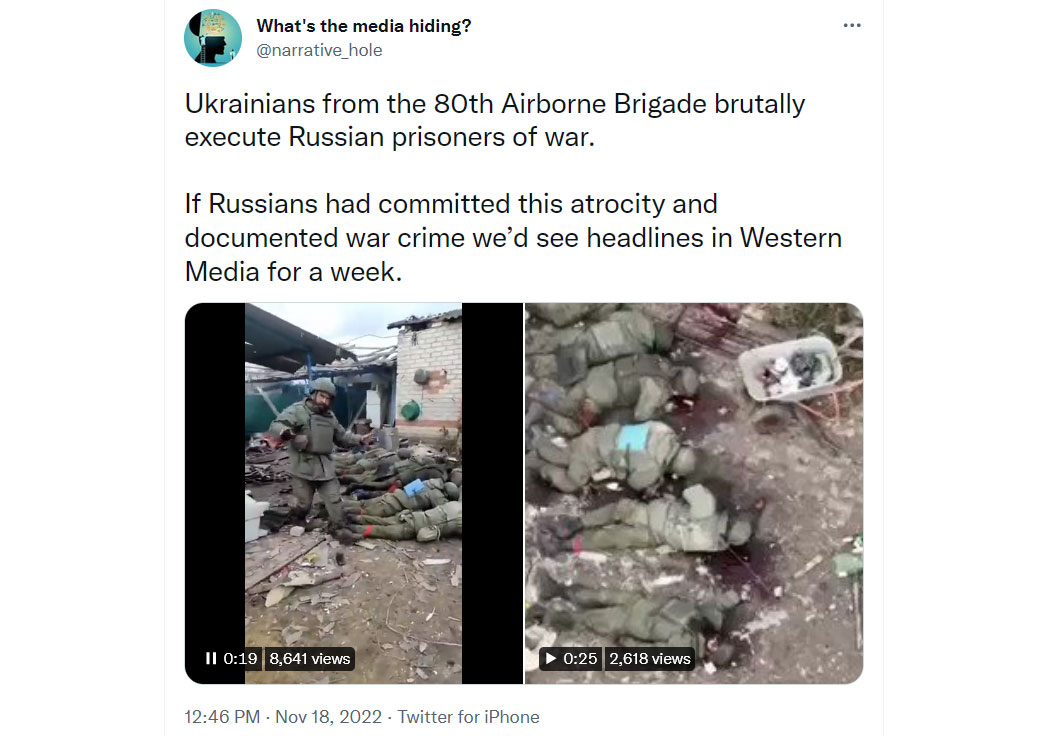Click the @narrative_hole handle
The width and height of the screenshot is (1050, 736).
point(319,50)
